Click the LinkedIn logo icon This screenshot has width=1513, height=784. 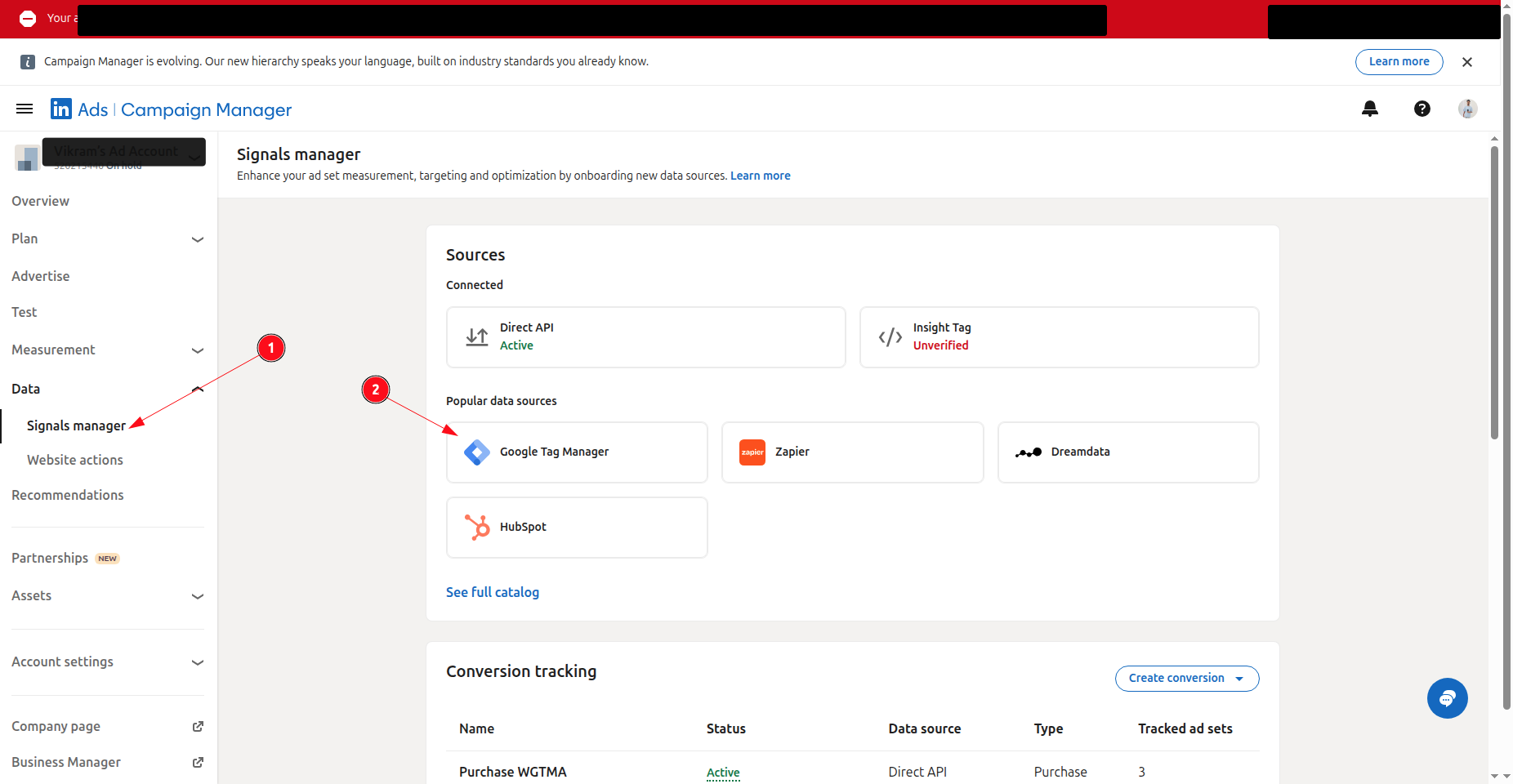click(x=61, y=109)
